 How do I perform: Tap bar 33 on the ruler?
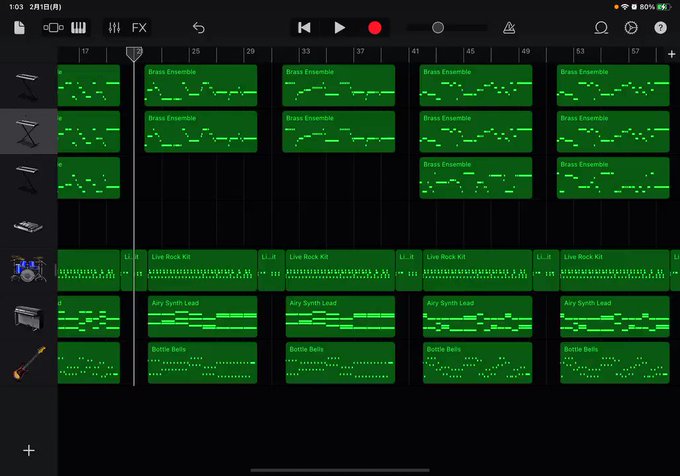pyautogui.click(x=306, y=51)
